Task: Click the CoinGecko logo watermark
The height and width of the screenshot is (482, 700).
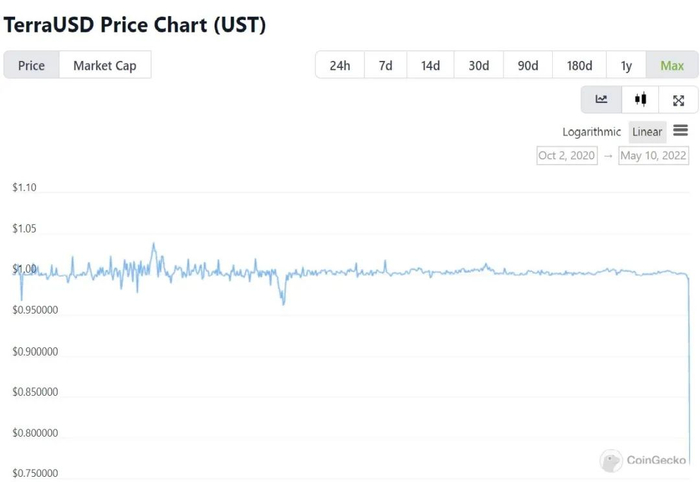Action: (x=644, y=461)
